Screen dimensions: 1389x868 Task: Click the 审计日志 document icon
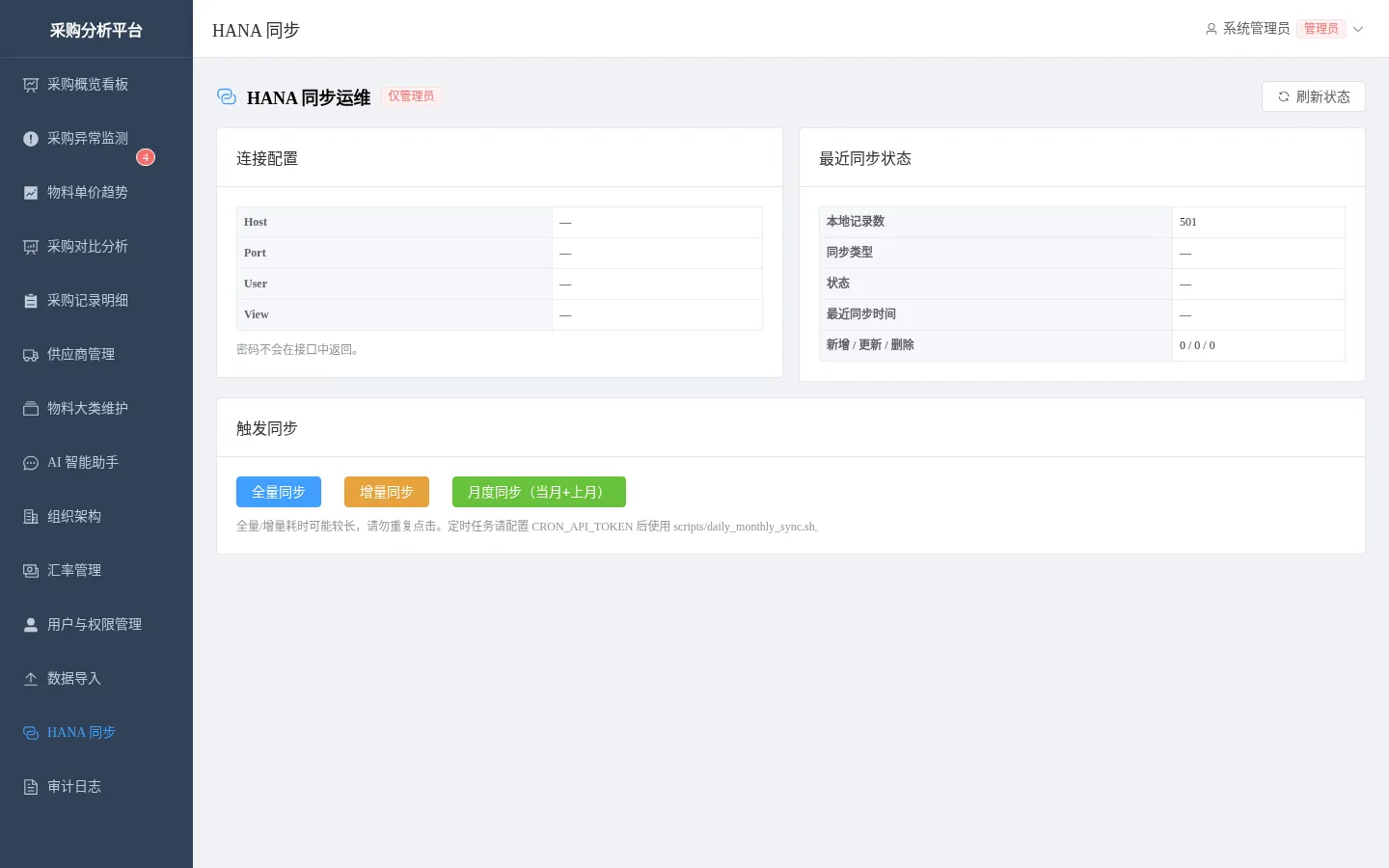(x=31, y=787)
